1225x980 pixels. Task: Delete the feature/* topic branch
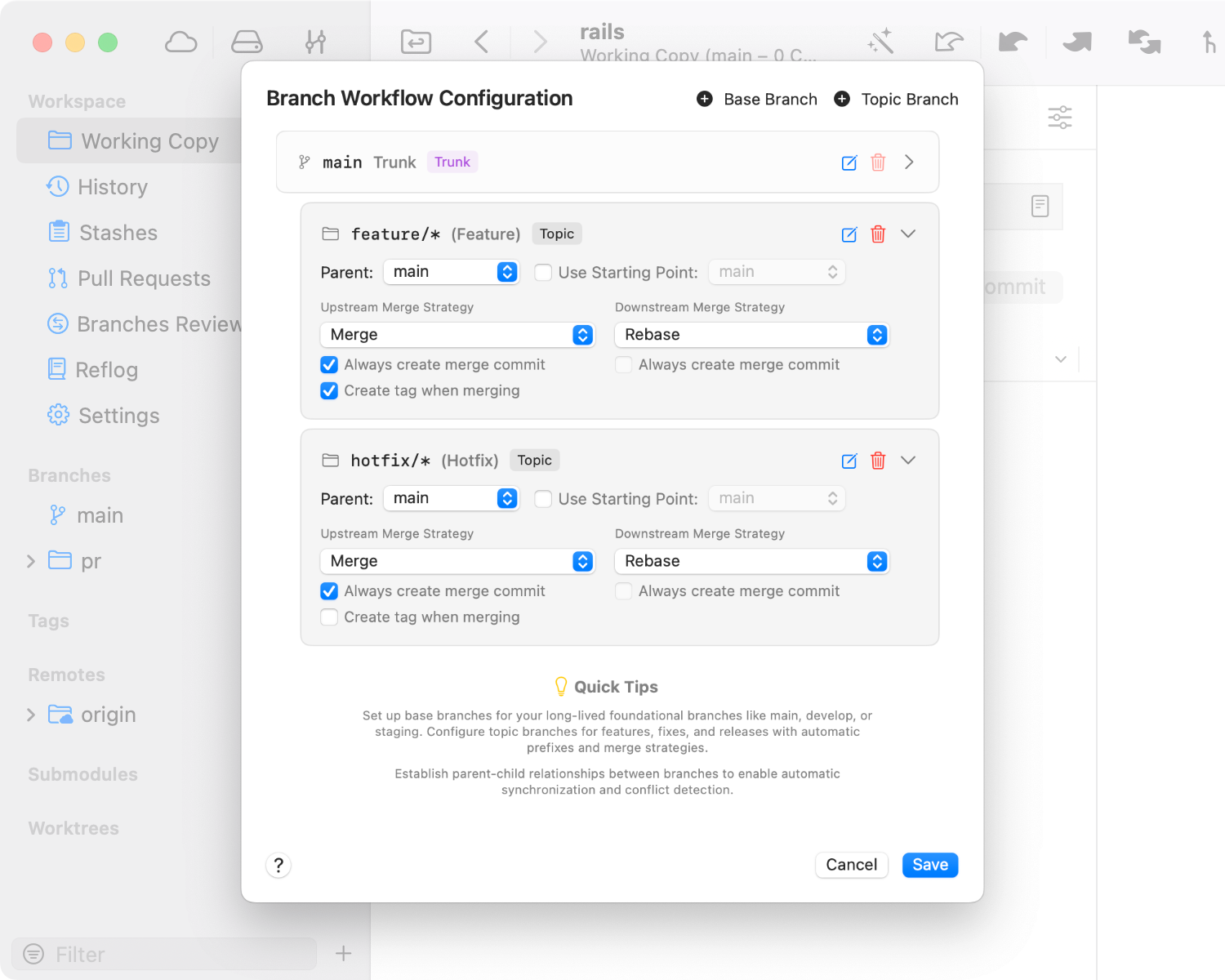click(878, 234)
